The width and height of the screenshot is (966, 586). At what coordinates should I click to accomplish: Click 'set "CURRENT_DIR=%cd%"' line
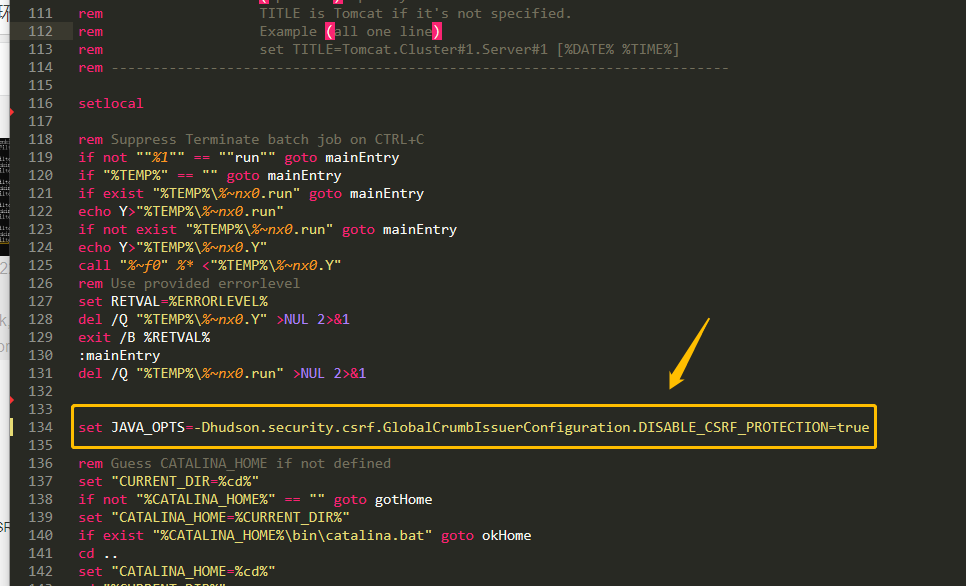169,481
